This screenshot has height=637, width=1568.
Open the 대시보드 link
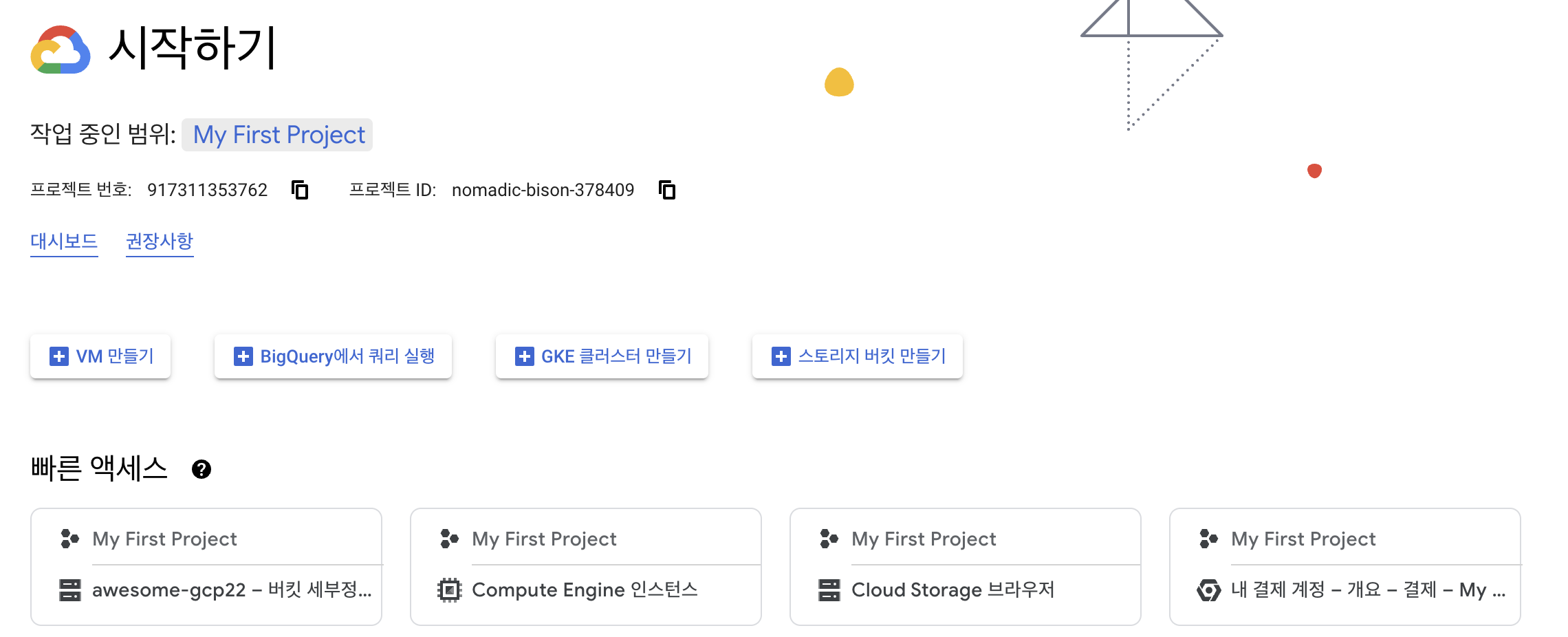click(x=64, y=241)
